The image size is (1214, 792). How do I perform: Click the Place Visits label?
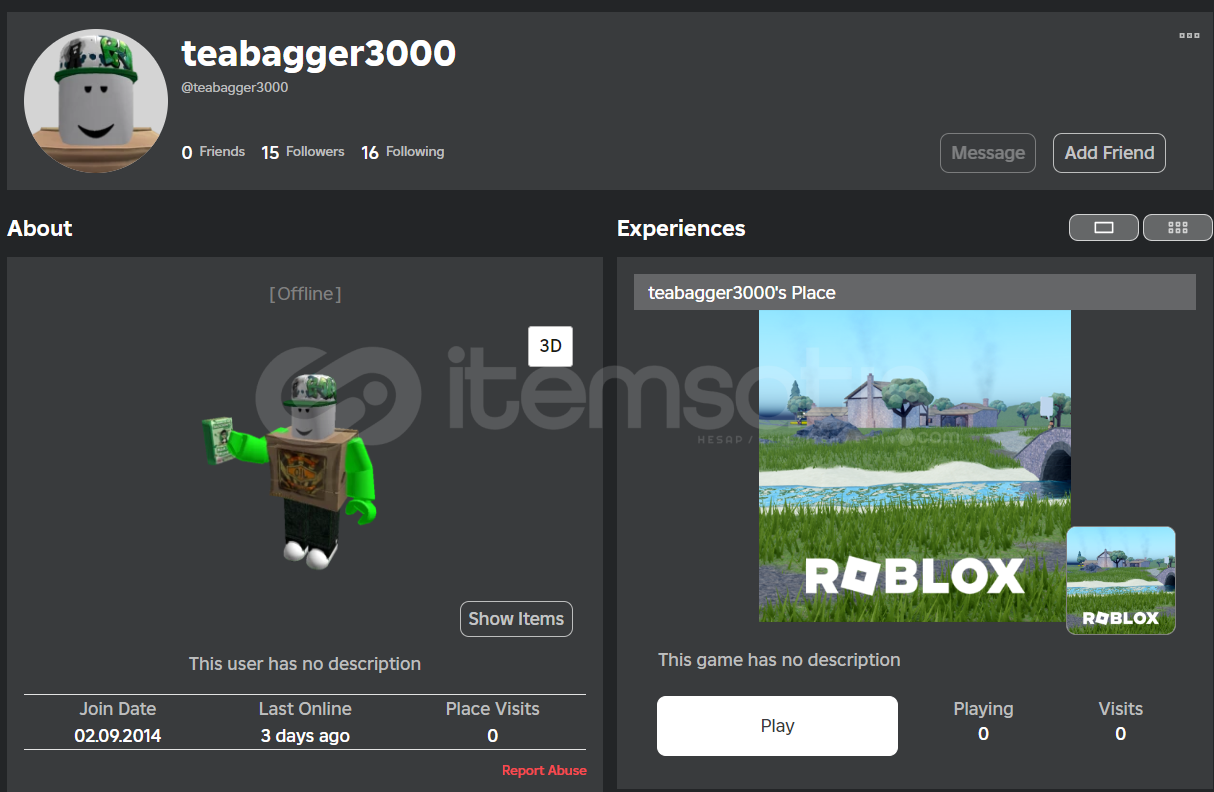click(493, 709)
